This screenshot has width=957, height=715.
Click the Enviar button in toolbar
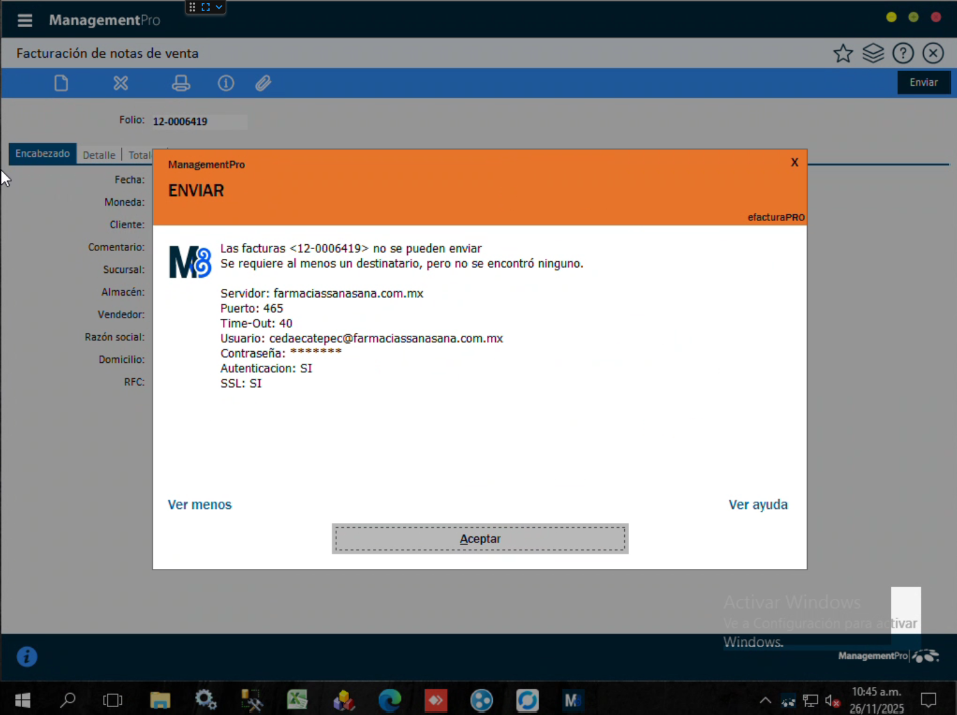923,83
